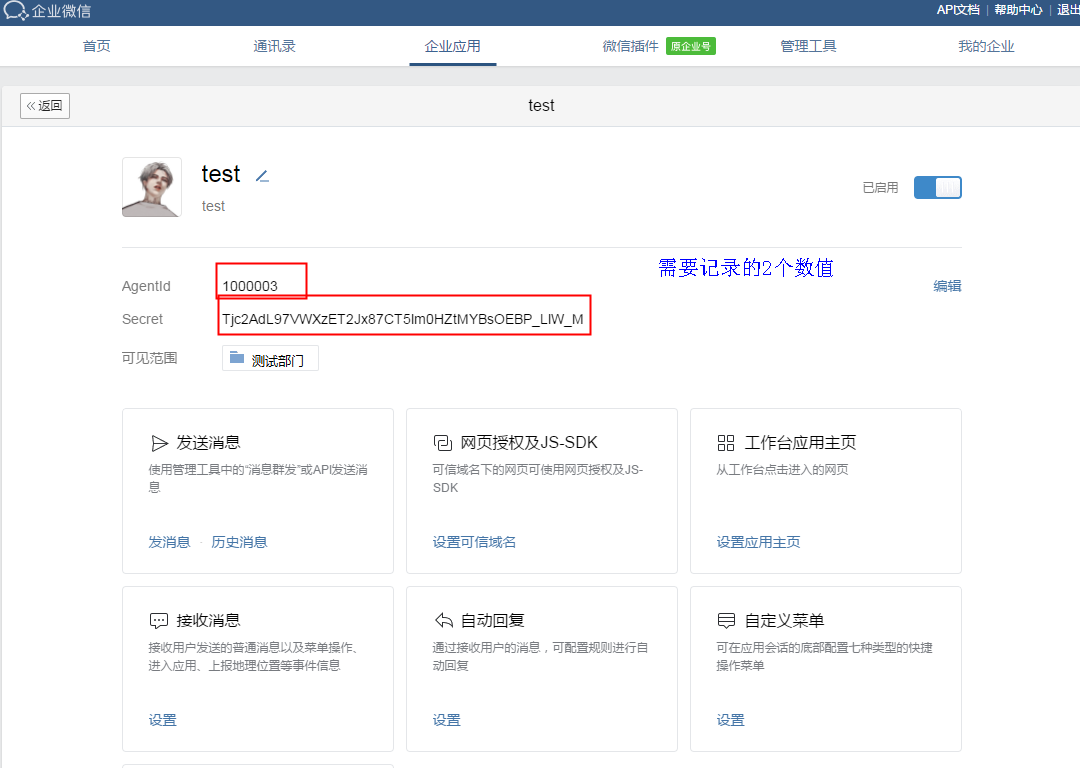The height and width of the screenshot is (768, 1080).
Task: Click the 返回 back button
Action: point(45,106)
